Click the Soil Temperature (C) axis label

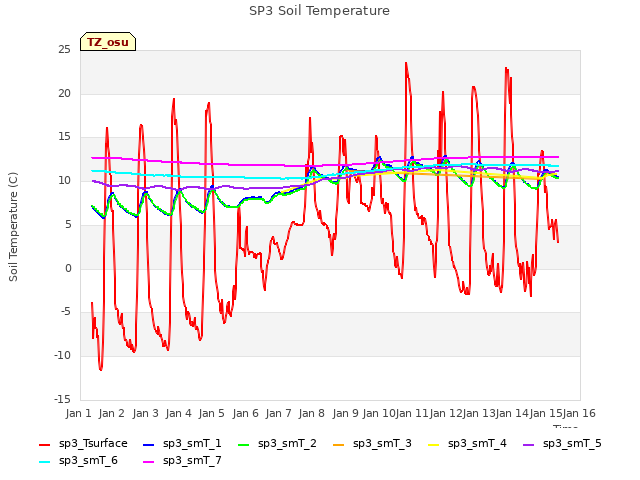coord(13,227)
